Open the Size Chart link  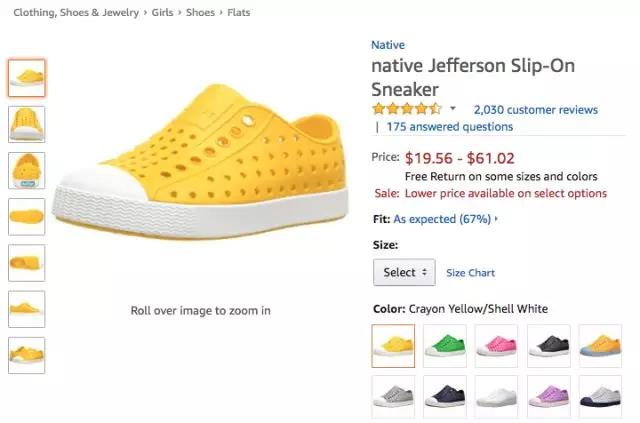470,273
